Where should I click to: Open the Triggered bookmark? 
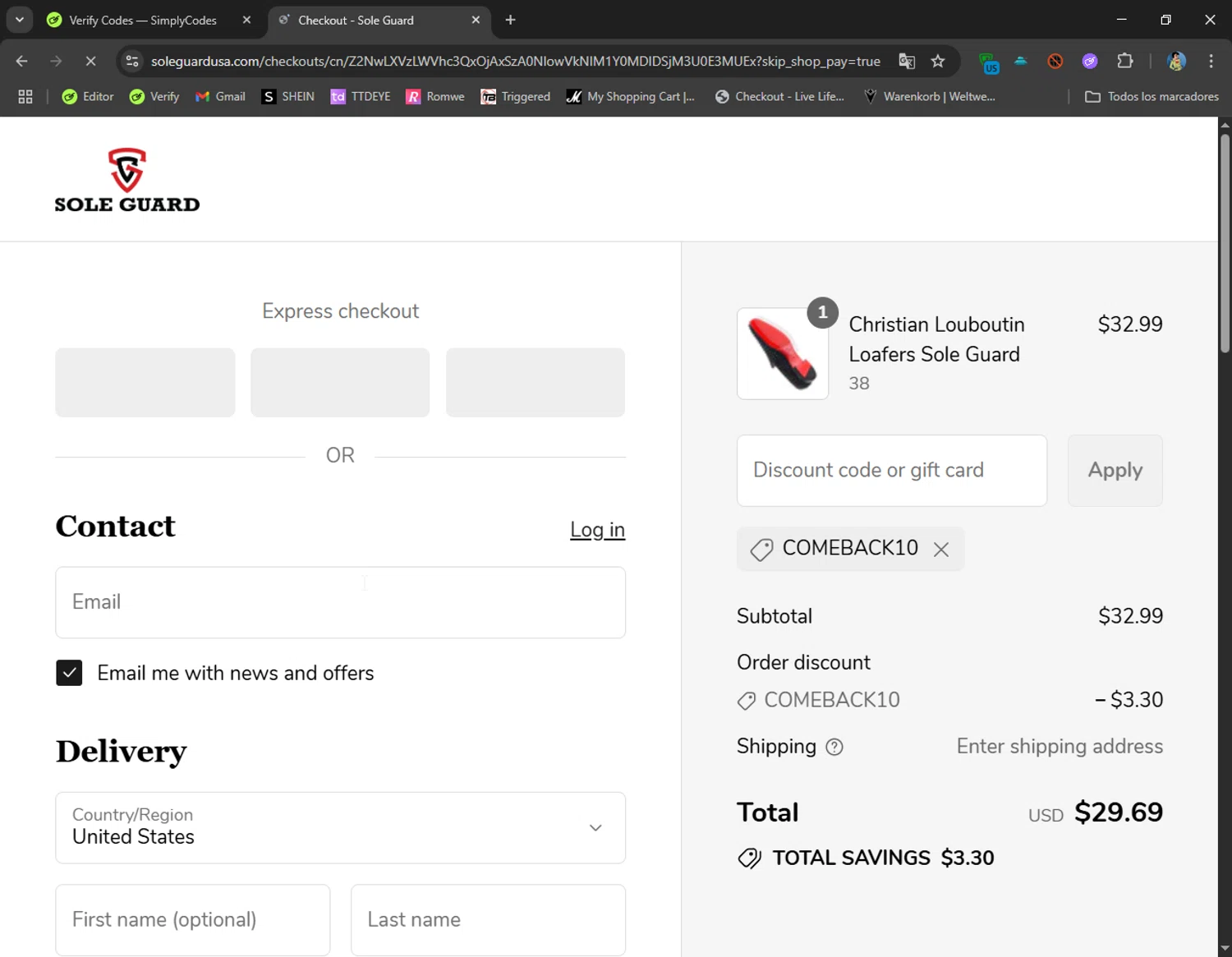pos(515,96)
